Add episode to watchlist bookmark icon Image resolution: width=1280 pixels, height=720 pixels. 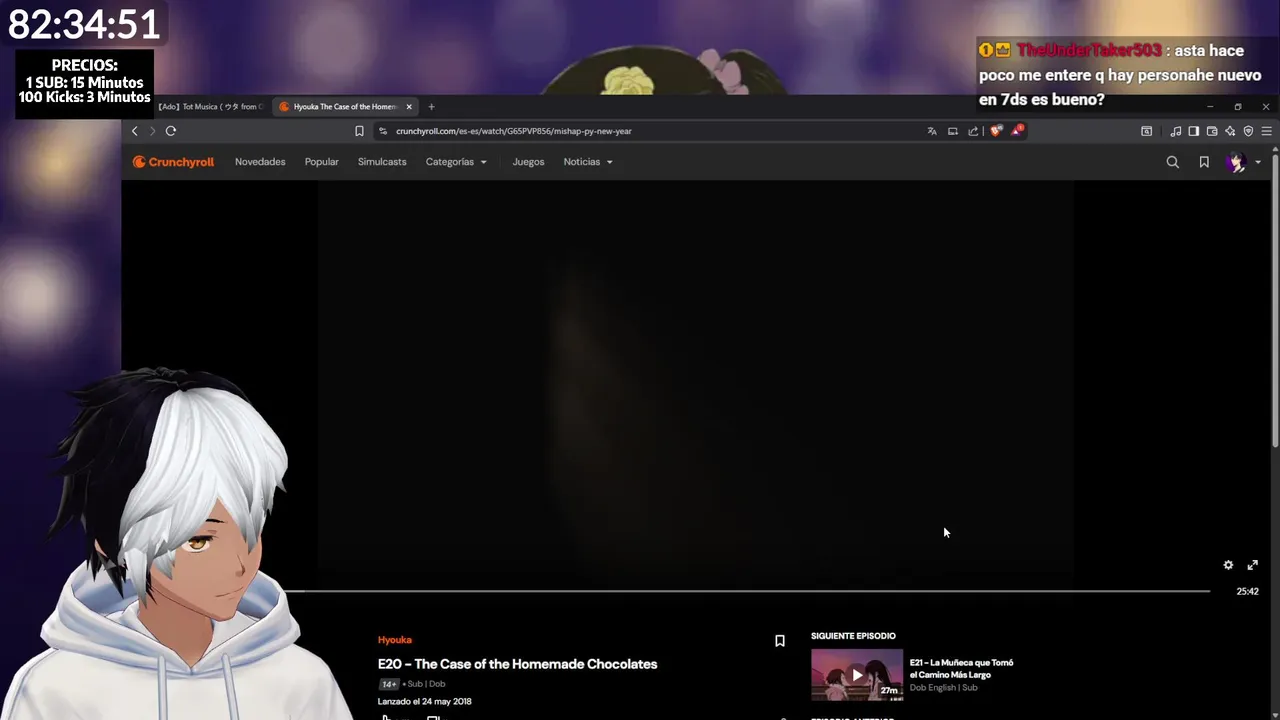(x=780, y=641)
